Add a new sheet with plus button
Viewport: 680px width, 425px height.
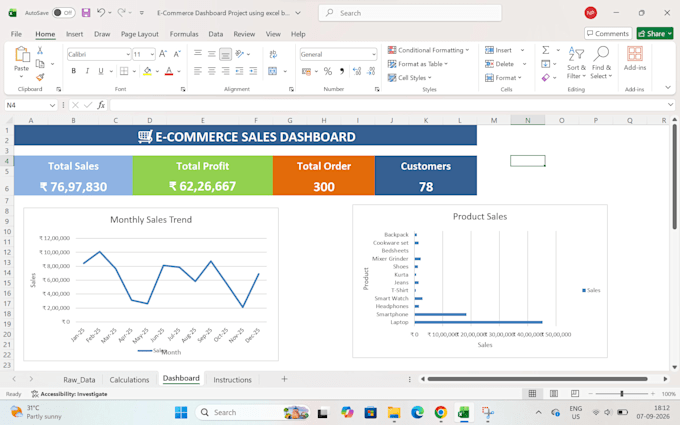click(x=284, y=379)
